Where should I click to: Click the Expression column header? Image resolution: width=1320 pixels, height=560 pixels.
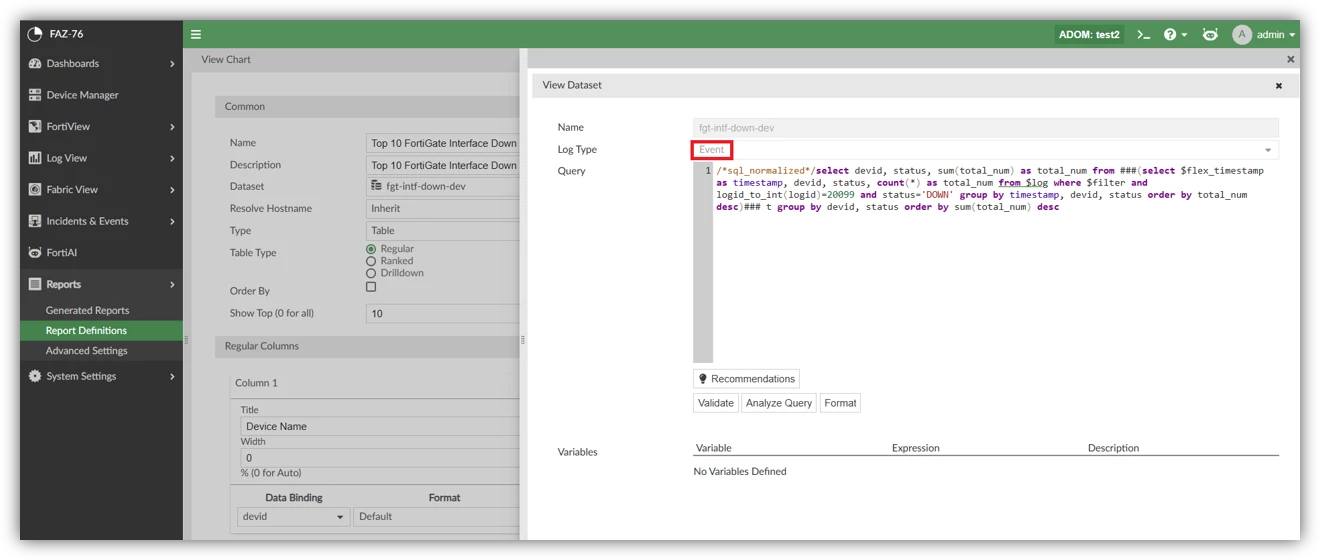915,448
